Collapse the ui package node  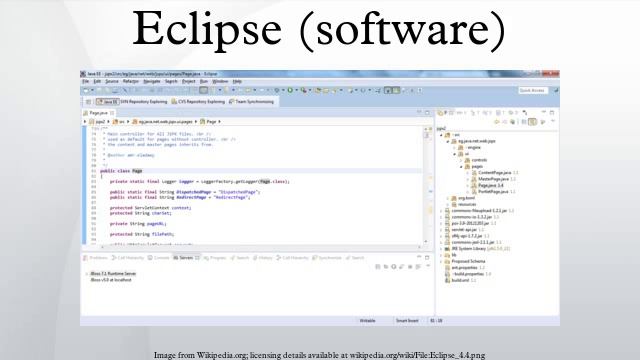(455, 154)
